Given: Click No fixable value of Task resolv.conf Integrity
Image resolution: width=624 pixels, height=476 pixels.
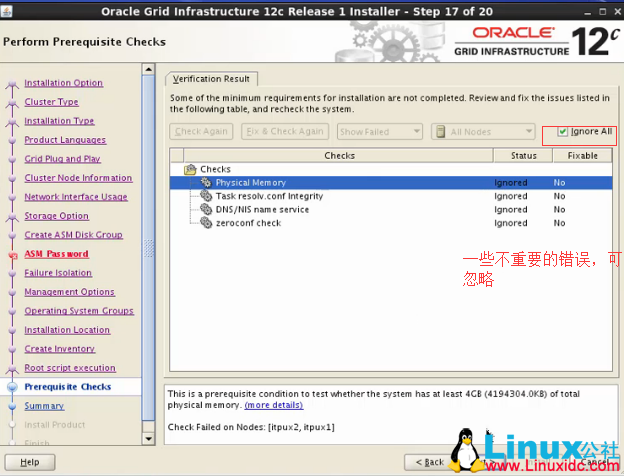Looking at the screenshot, I should [x=559, y=196].
